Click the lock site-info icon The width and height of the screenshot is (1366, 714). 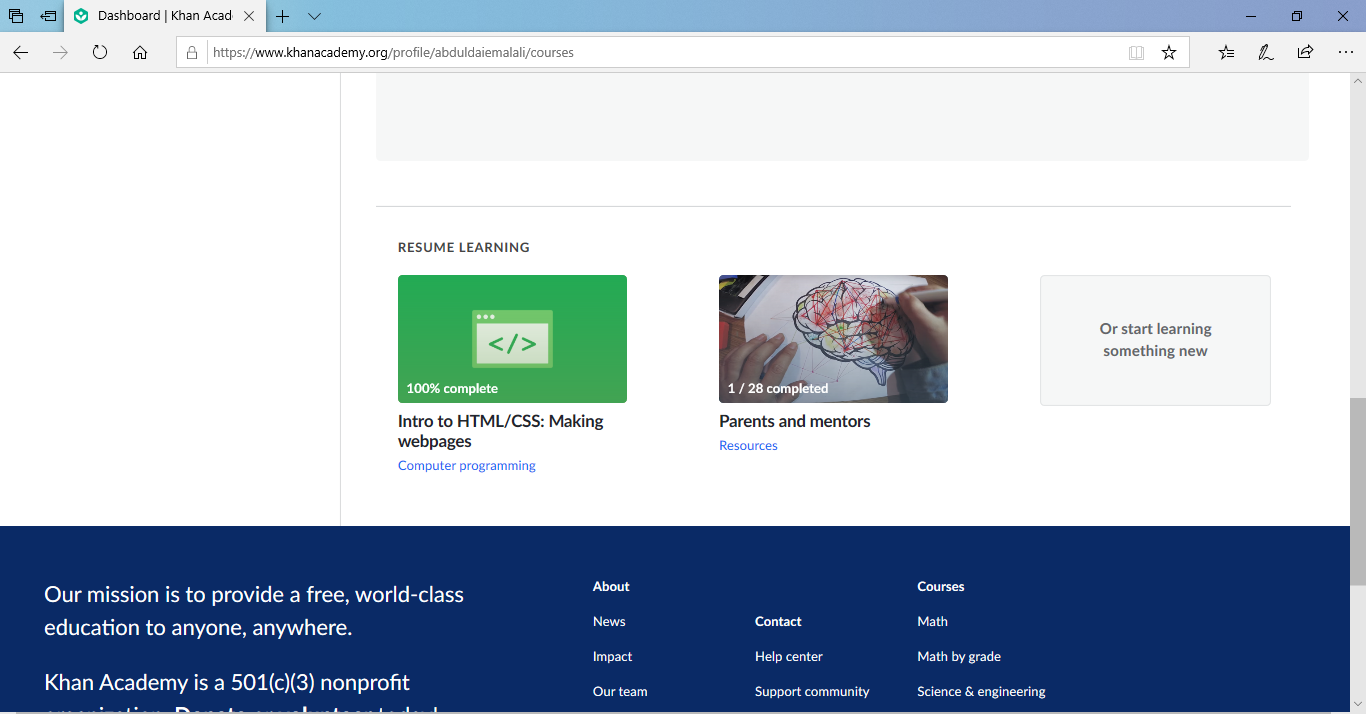tap(192, 53)
